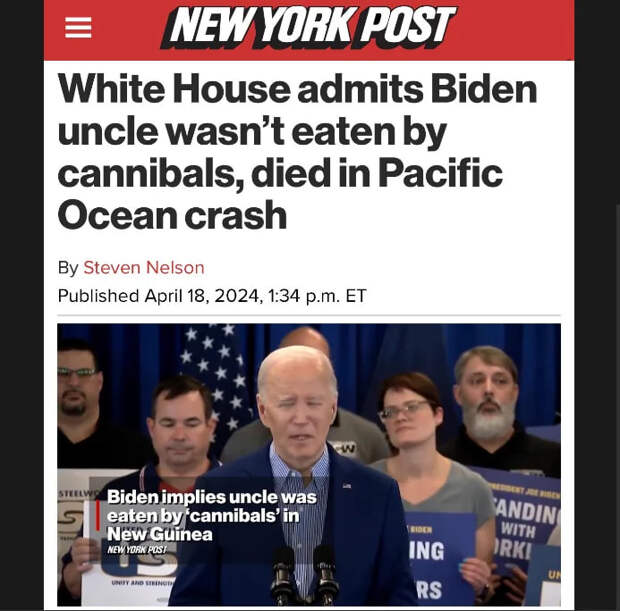
Task: Click the 'White House admits Biden' headline line
Action: 297,88
